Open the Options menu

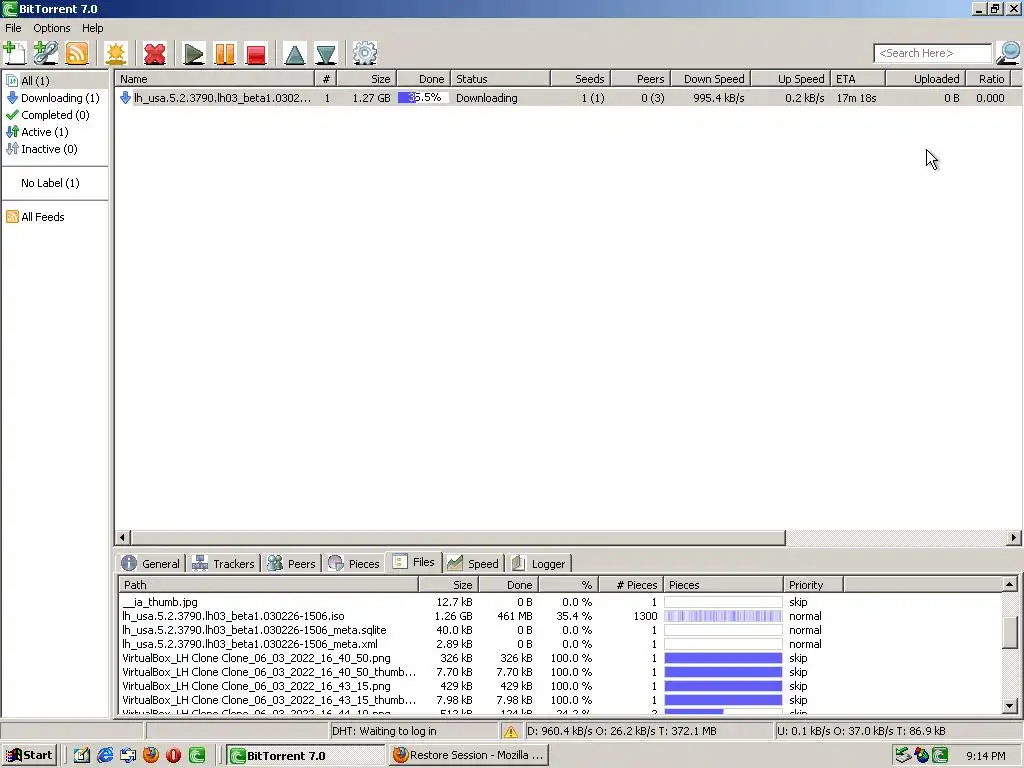[x=52, y=28]
